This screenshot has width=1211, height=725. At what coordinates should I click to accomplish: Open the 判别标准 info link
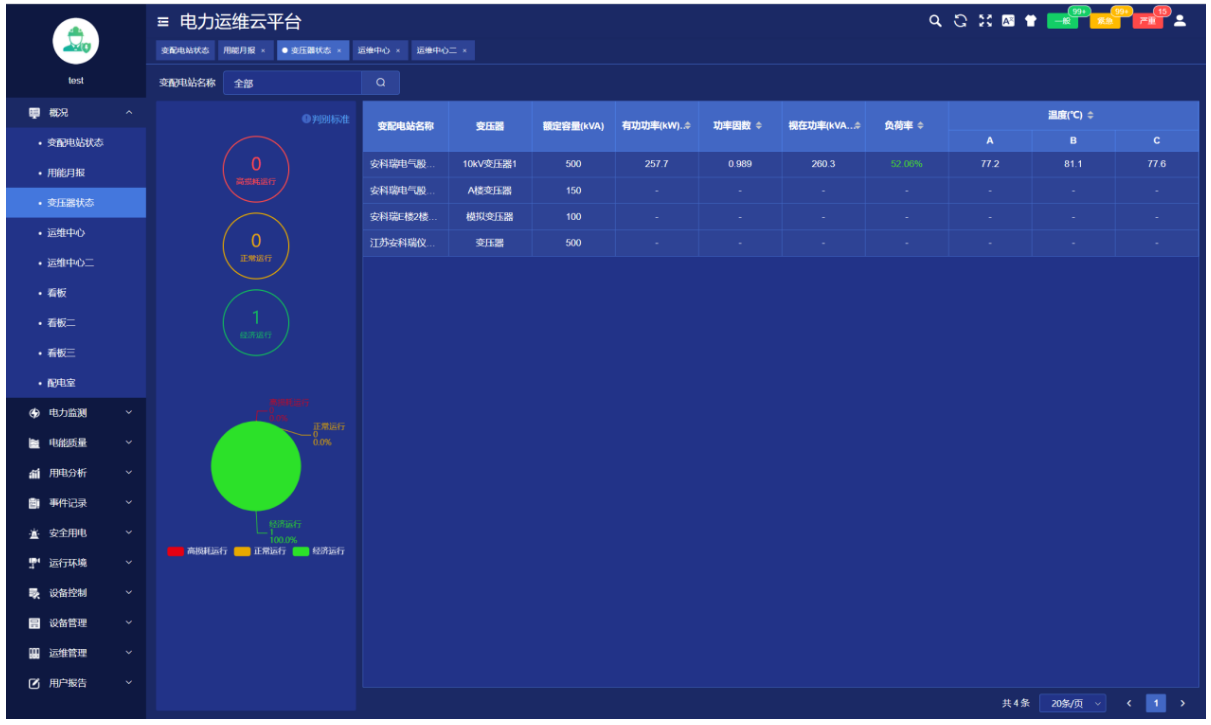click(x=326, y=119)
